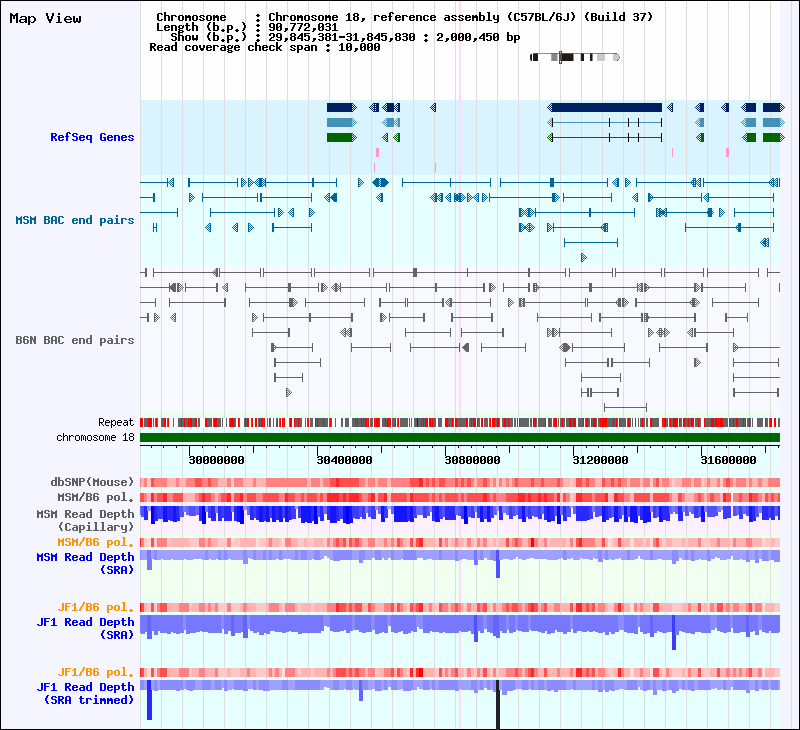
Task: Click the long green RefSeq transcript with exon ticks
Action: click(605, 137)
